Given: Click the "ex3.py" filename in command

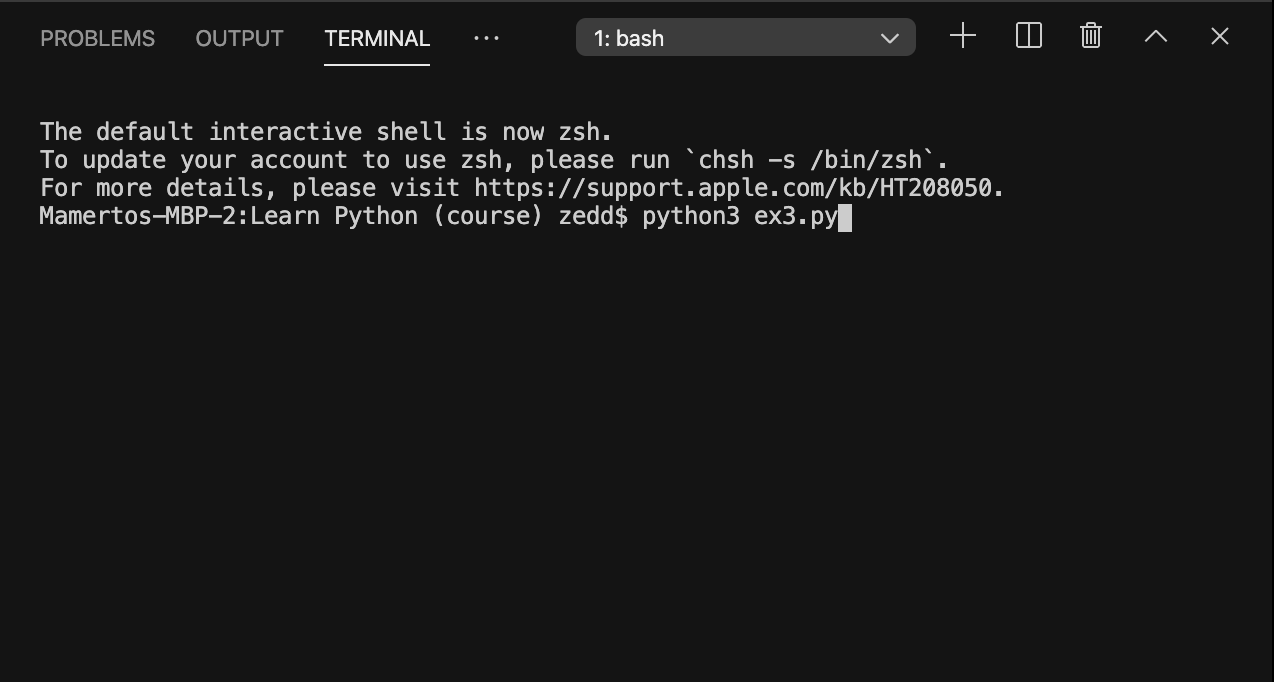Looking at the screenshot, I should click(795, 217).
